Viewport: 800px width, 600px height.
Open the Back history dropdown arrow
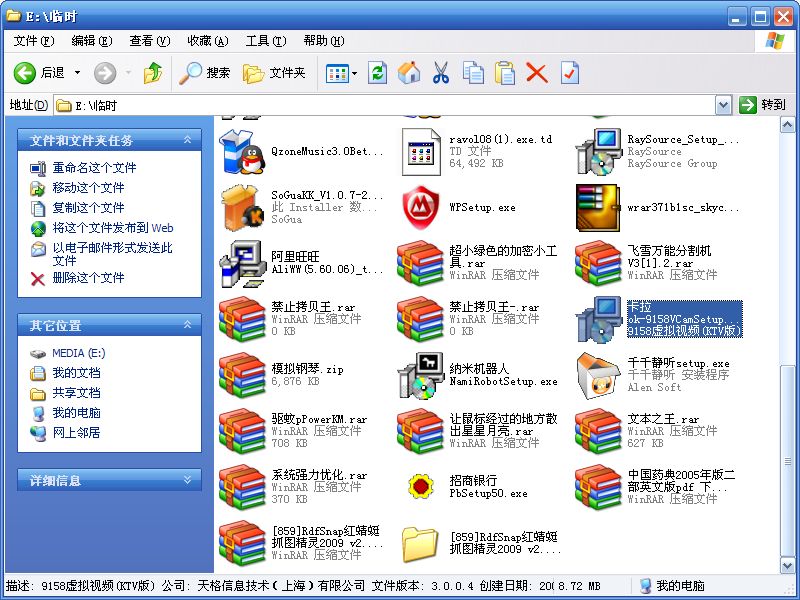click(78, 72)
